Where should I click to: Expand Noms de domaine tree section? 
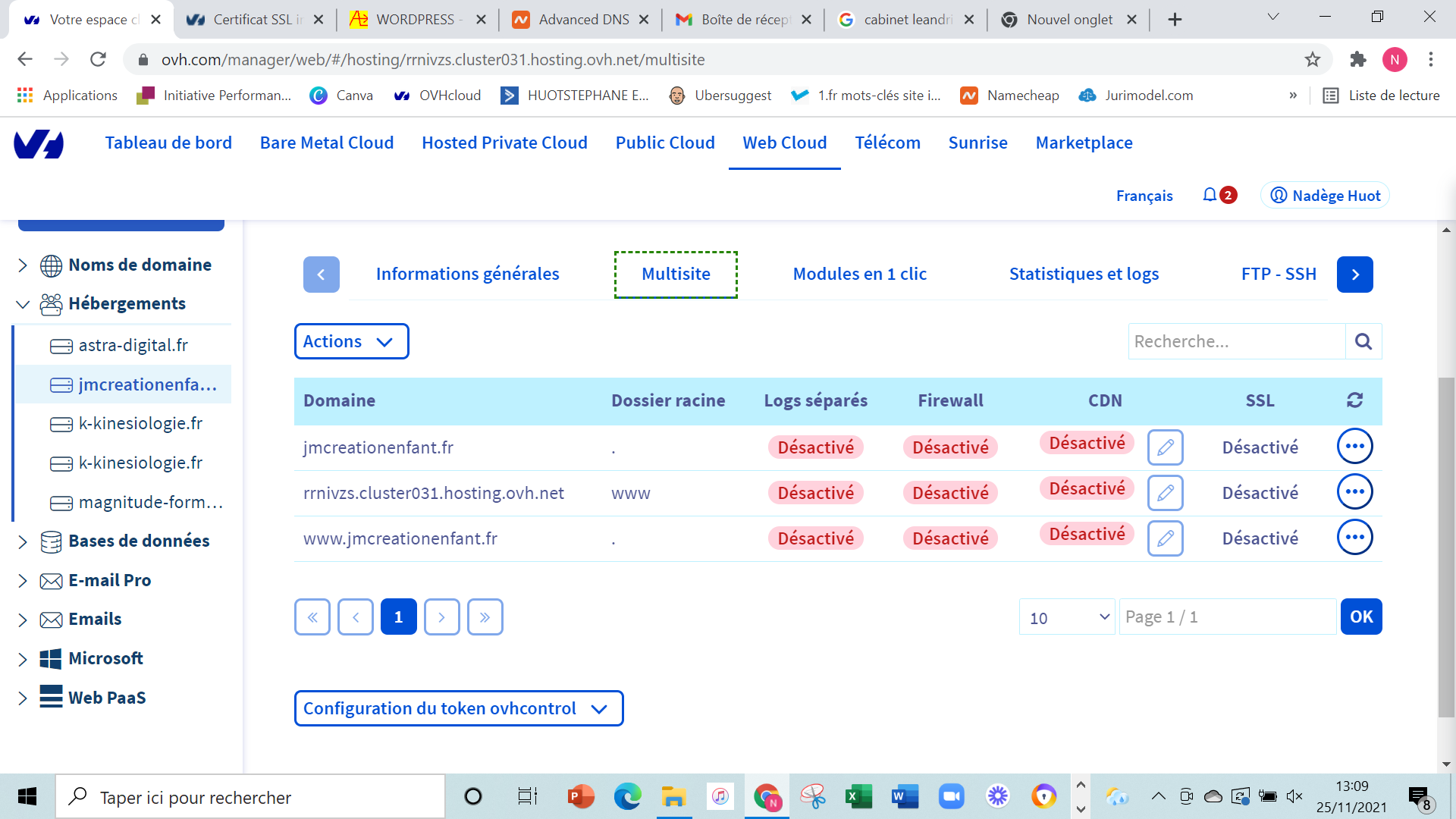(23, 265)
